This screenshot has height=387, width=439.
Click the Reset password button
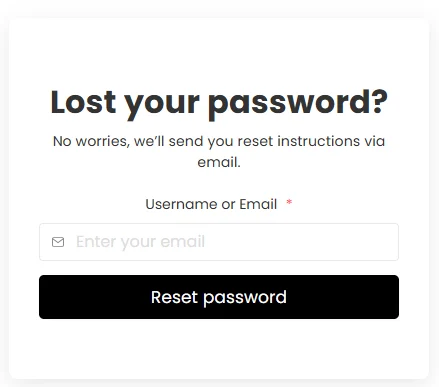click(219, 297)
